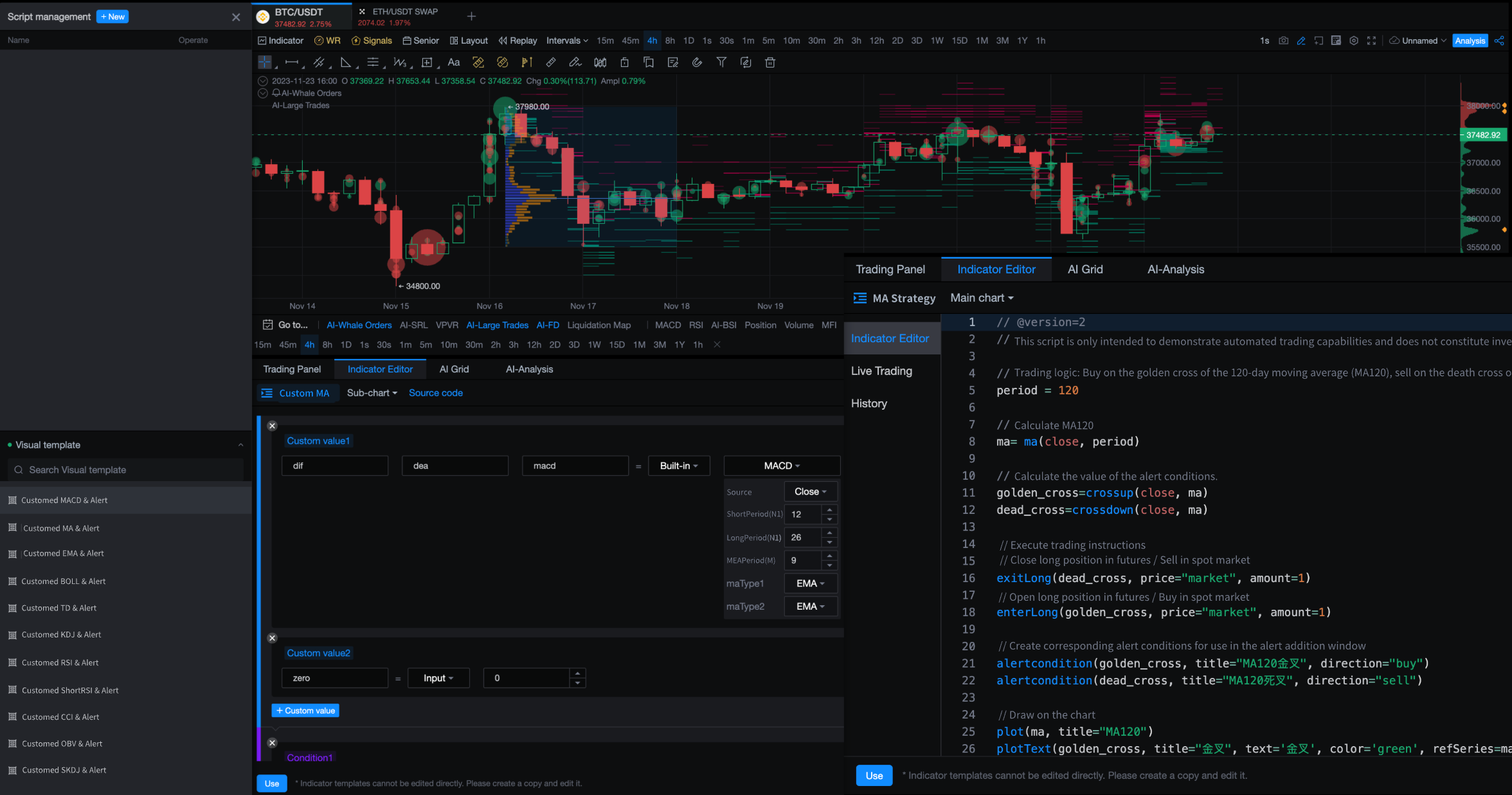Image resolution: width=1512 pixels, height=795 pixels.
Task: Enter fullscreen mode with expand icon
Action: pyautogui.click(x=1371, y=41)
